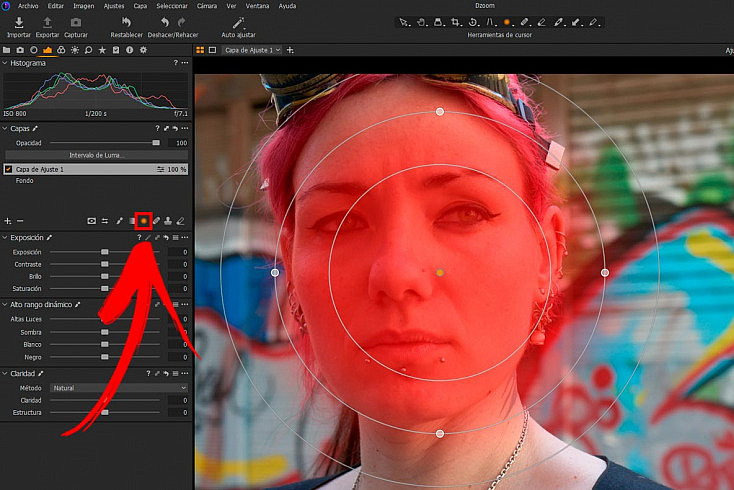Viewport: 734px width, 490px height.
Task: Open the Color three-circles tool tab
Action: point(61,50)
